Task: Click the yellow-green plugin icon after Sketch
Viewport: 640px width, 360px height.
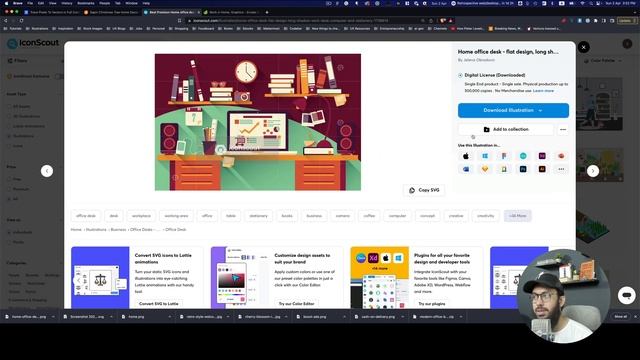Action: tap(504, 169)
